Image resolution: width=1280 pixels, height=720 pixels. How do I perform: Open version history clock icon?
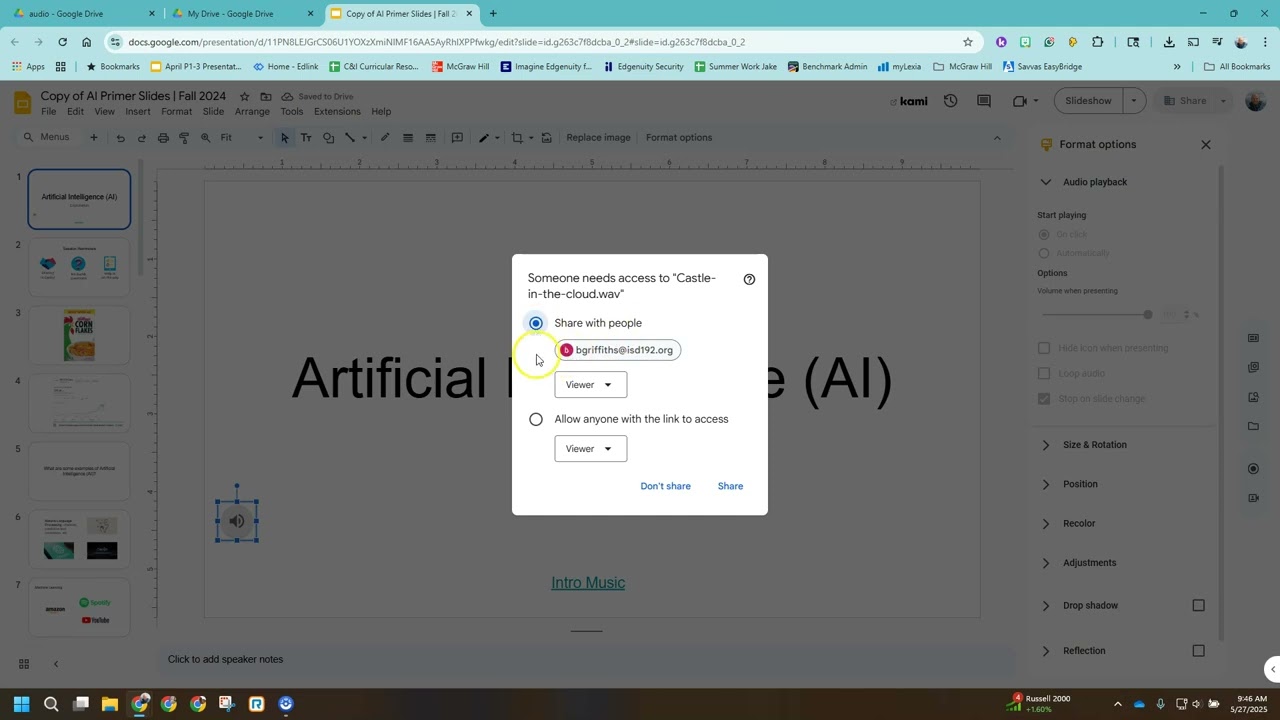[950, 101]
